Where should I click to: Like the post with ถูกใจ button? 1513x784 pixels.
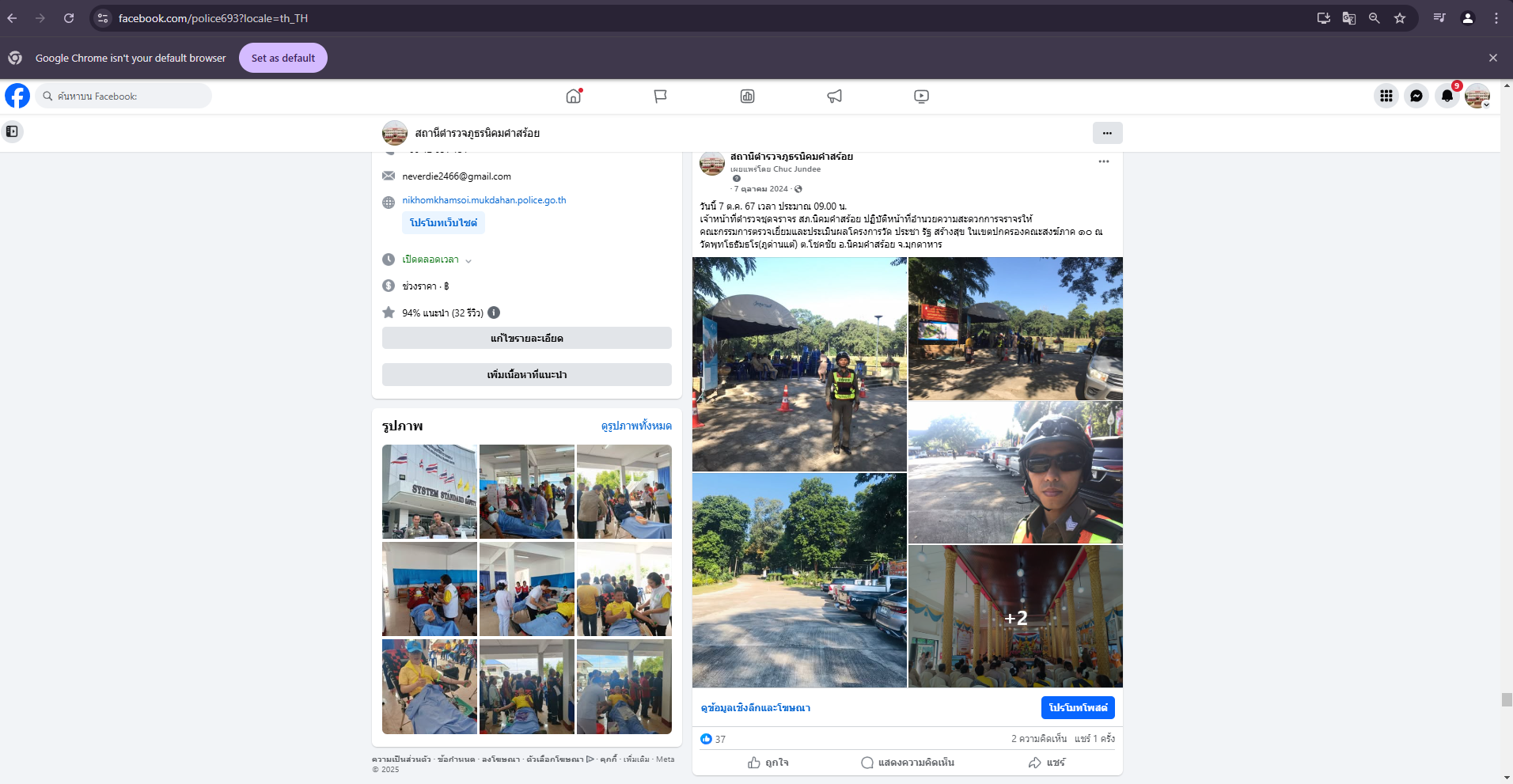coord(768,763)
